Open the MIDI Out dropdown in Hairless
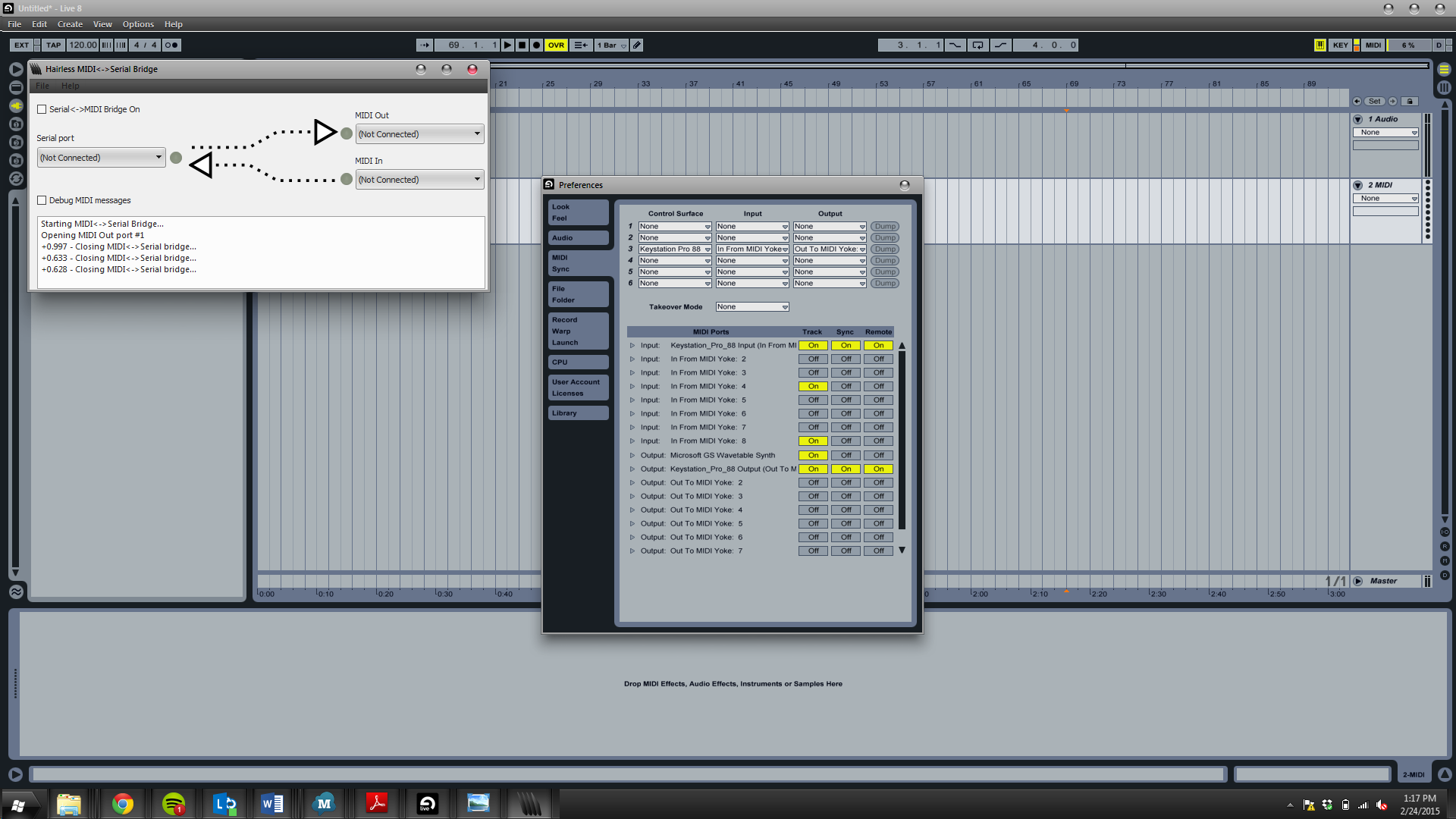The height and width of the screenshot is (819, 1456). (419, 133)
